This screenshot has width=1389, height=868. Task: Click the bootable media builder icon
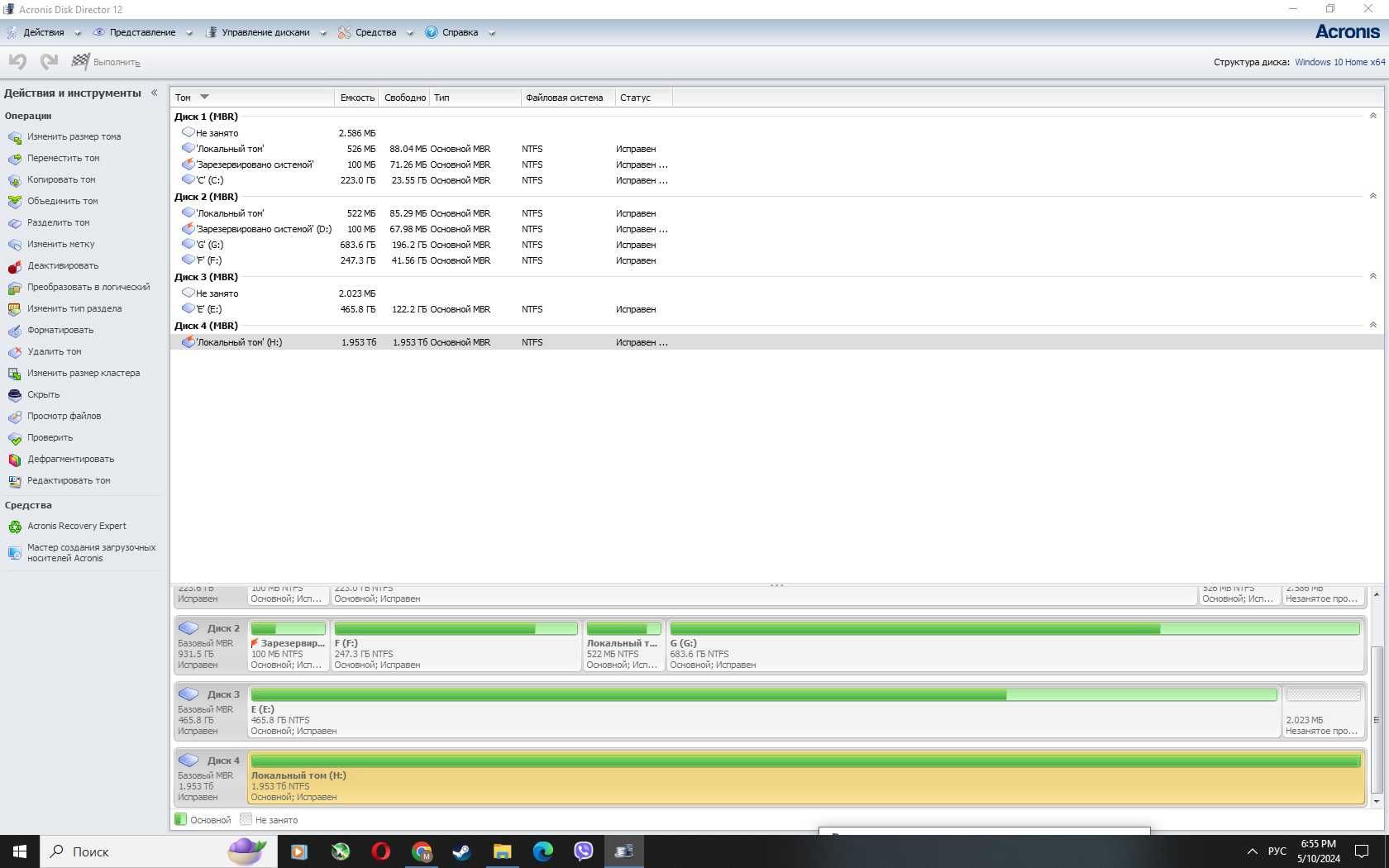pyautogui.click(x=14, y=553)
